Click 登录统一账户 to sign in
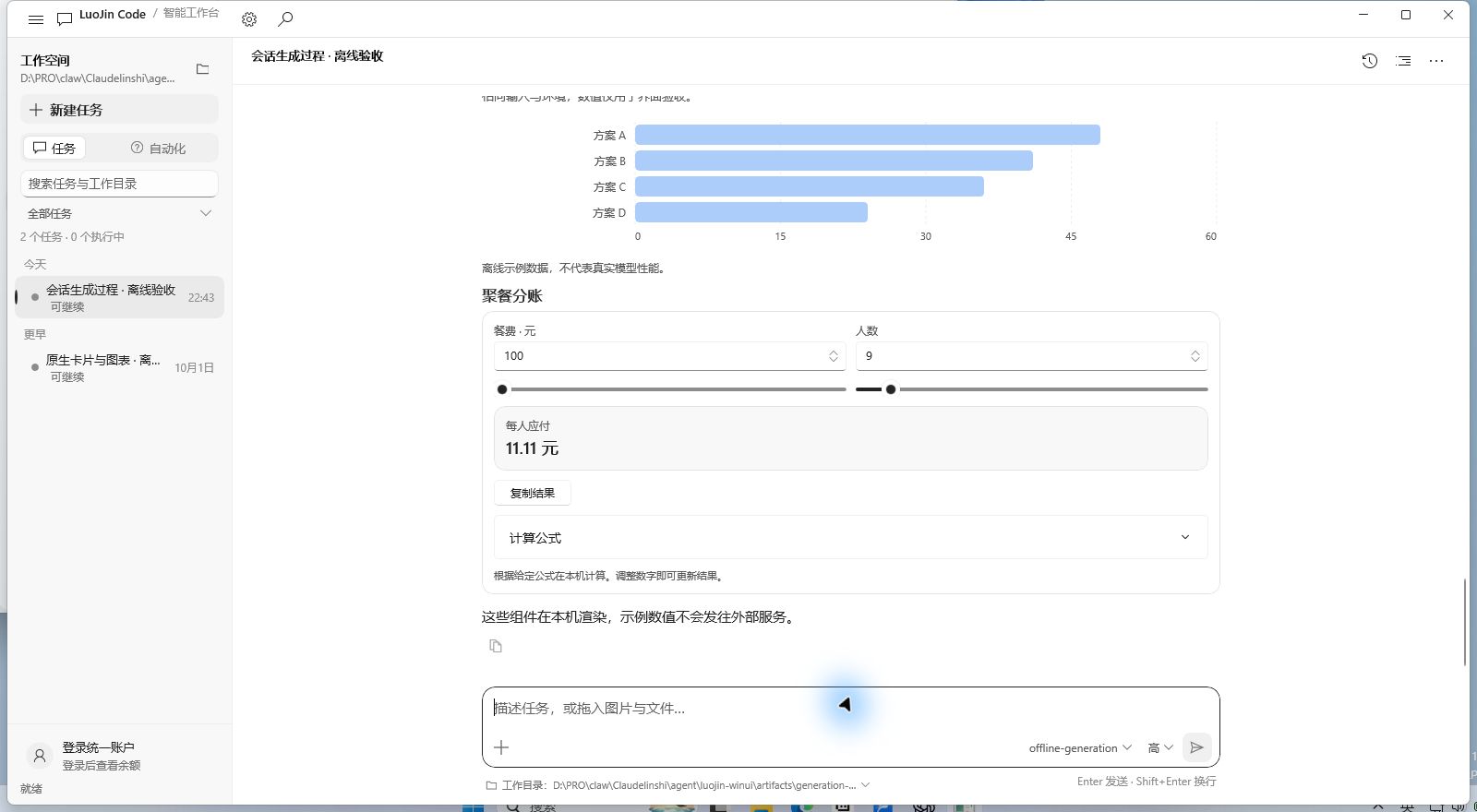The height and width of the screenshot is (812, 1477). (x=99, y=747)
